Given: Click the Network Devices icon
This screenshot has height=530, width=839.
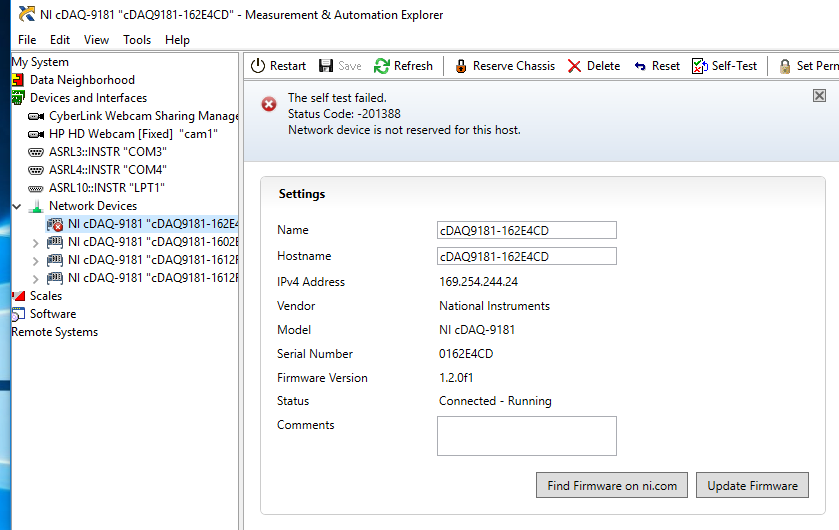Looking at the screenshot, I should click(36, 206).
